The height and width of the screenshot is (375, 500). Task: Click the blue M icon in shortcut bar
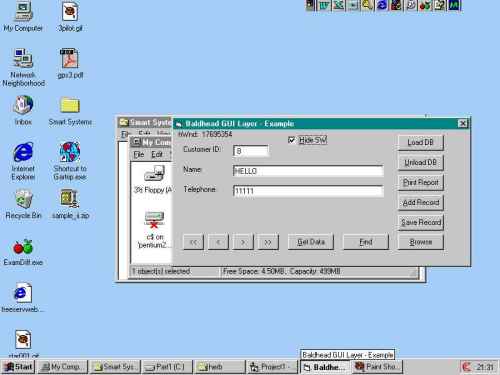454,5
